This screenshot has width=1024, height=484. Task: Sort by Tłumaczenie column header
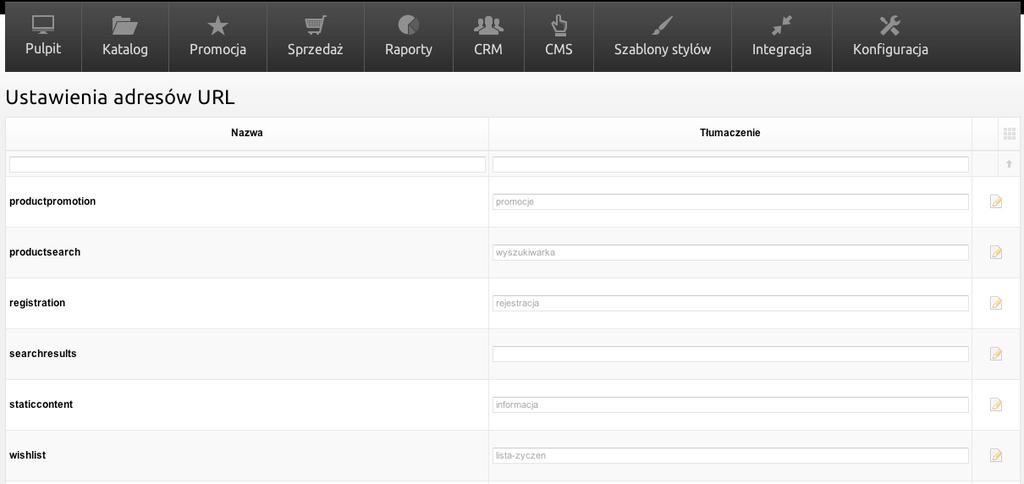tap(730, 133)
